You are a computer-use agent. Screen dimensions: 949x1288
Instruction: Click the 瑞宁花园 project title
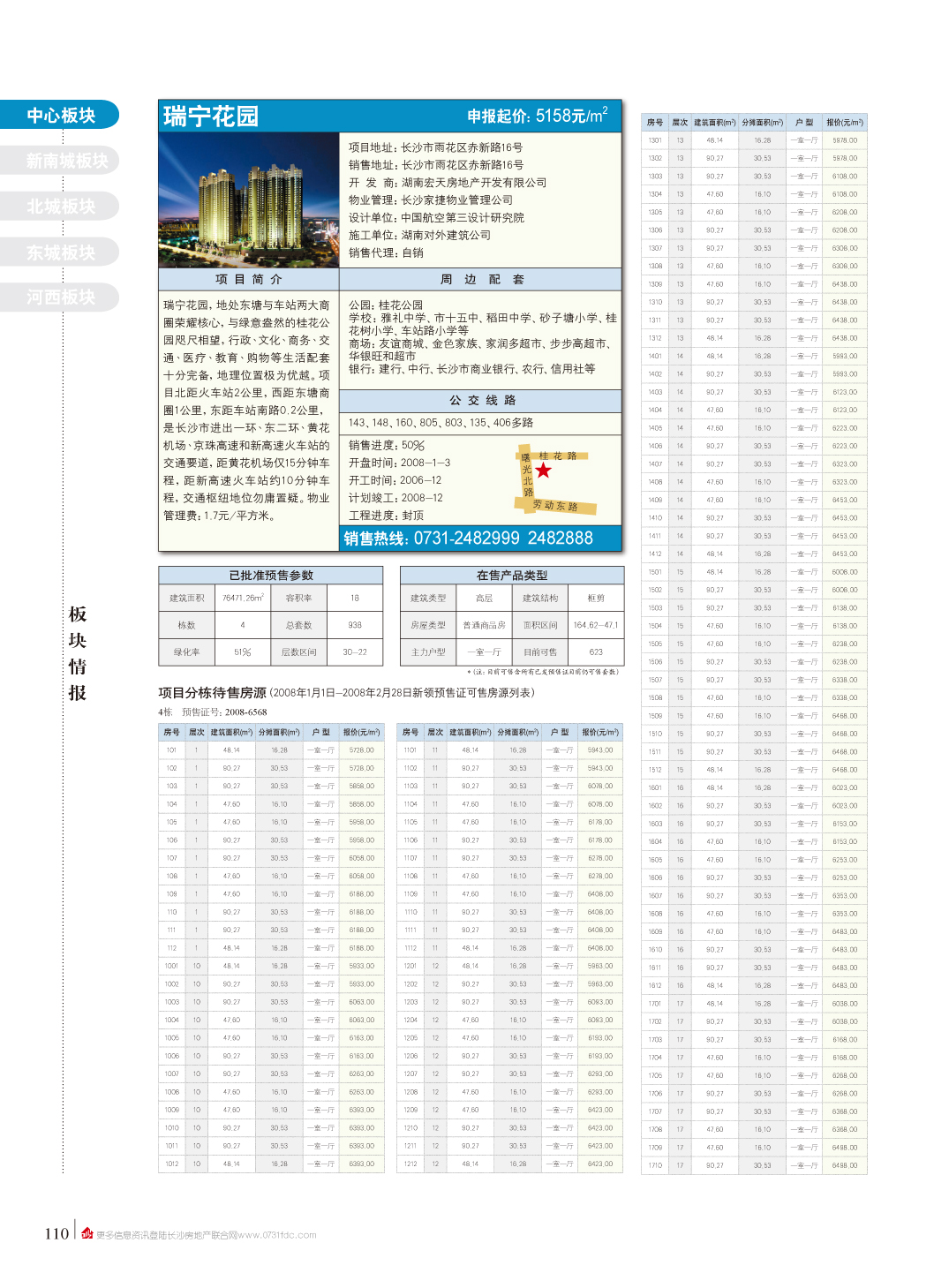point(211,117)
